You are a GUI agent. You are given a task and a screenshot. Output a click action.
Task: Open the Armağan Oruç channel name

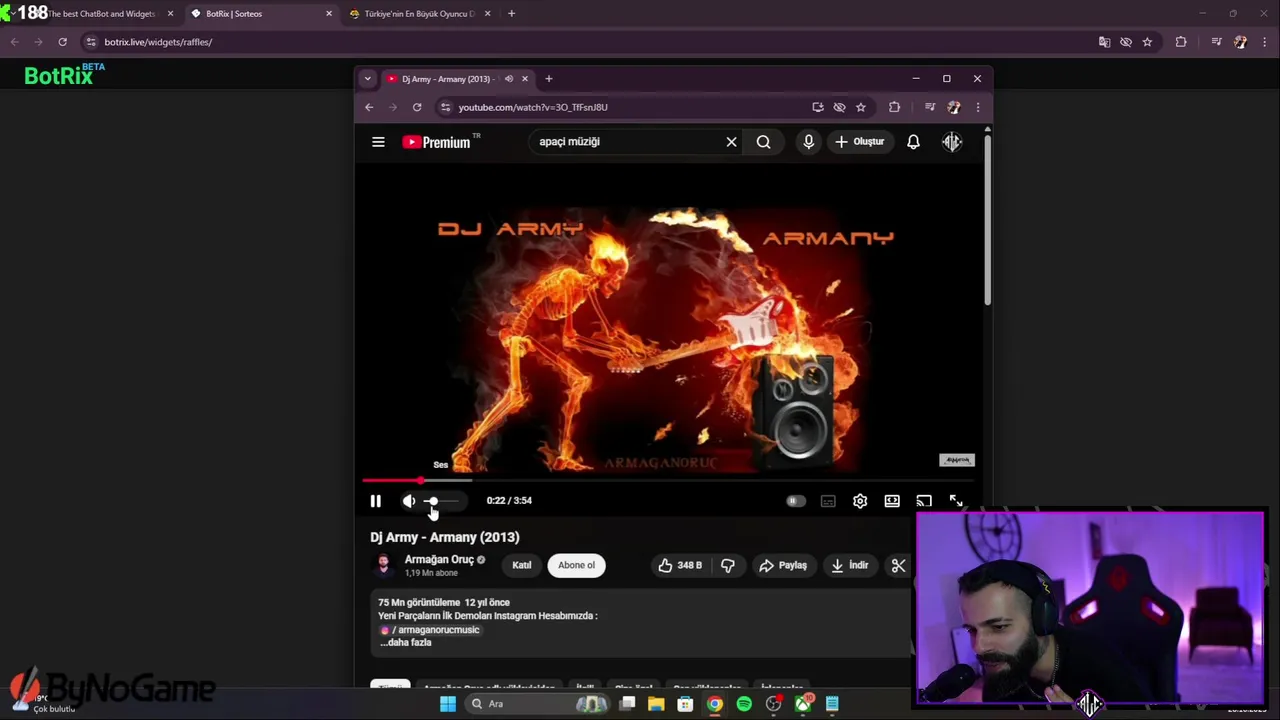[x=439, y=560]
